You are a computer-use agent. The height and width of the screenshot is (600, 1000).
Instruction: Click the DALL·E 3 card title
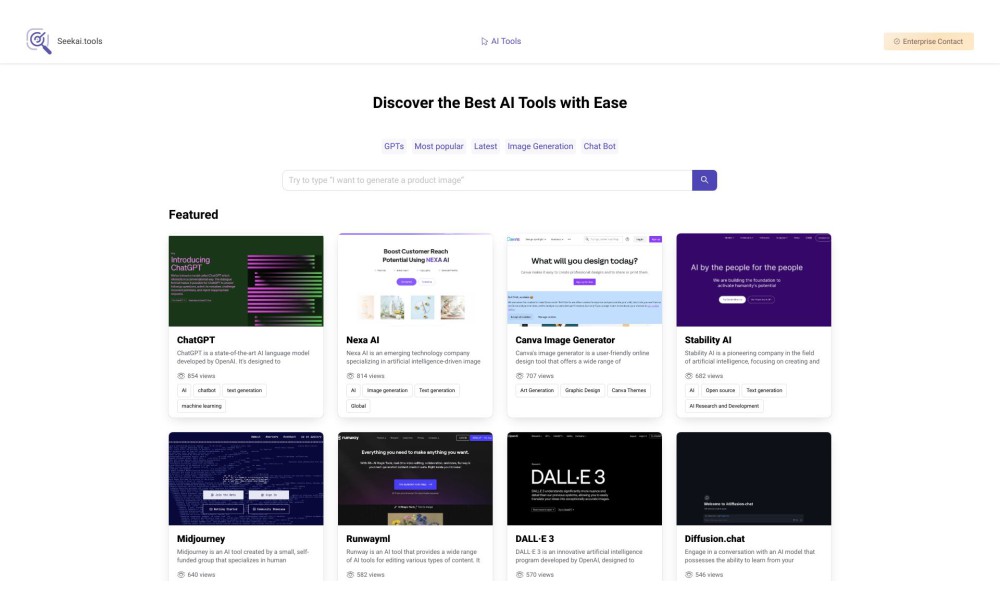point(534,539)
